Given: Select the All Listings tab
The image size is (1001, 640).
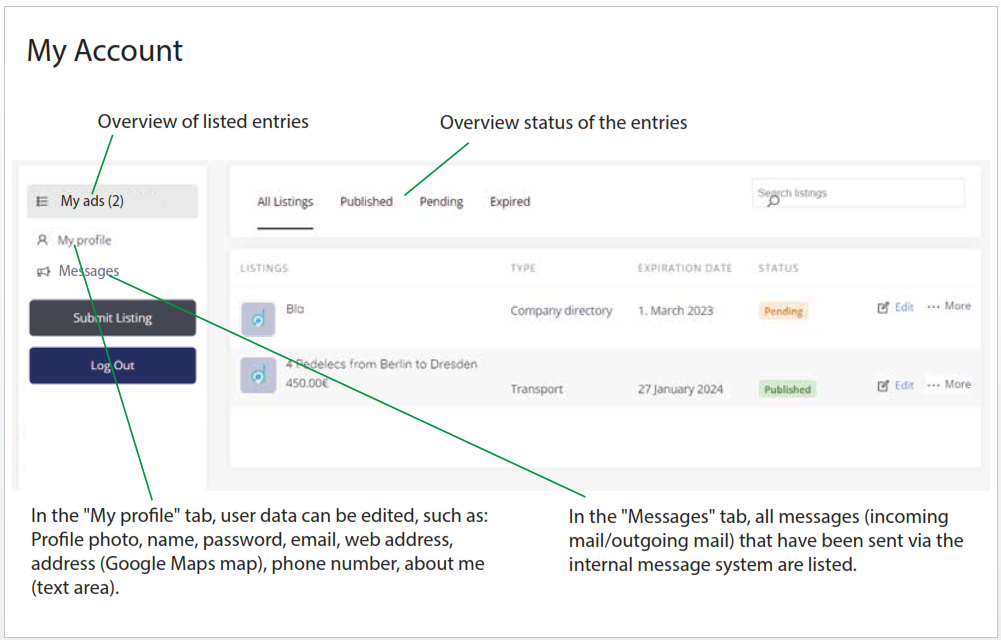Looking at the screenshot, I should [285, 202].
